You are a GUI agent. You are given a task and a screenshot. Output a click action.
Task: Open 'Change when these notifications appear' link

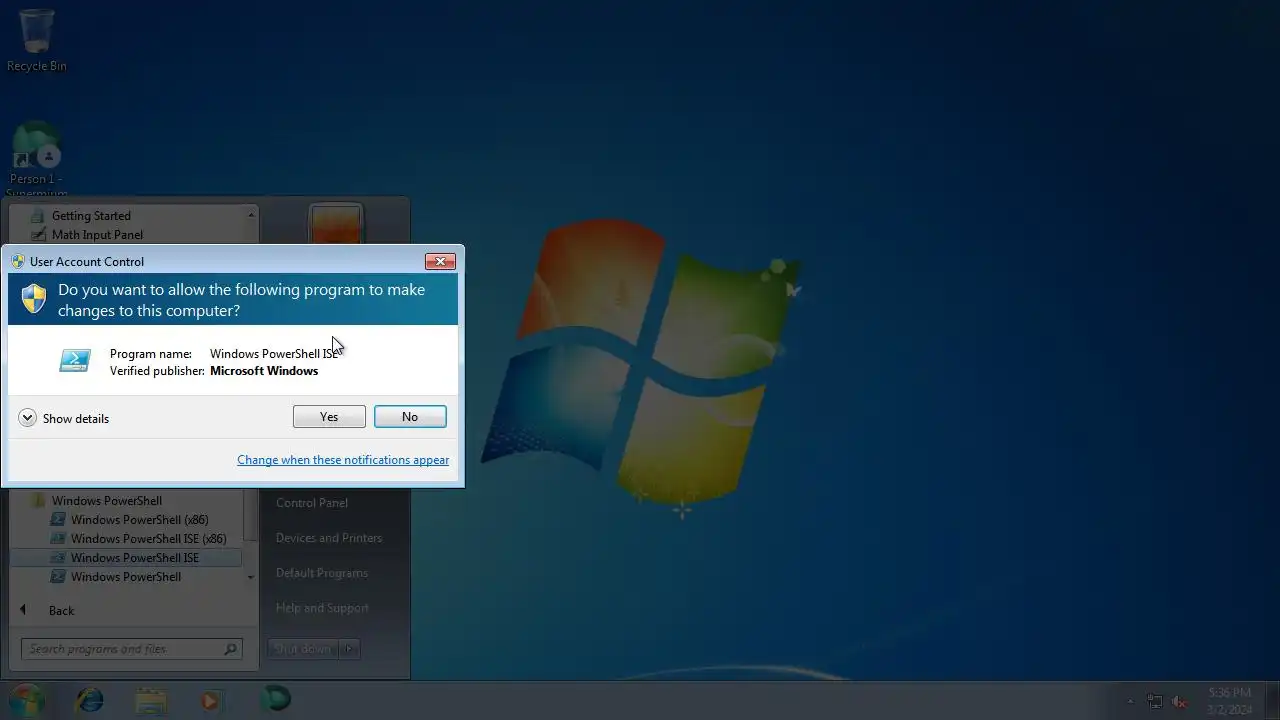click(x=343, y=460)
